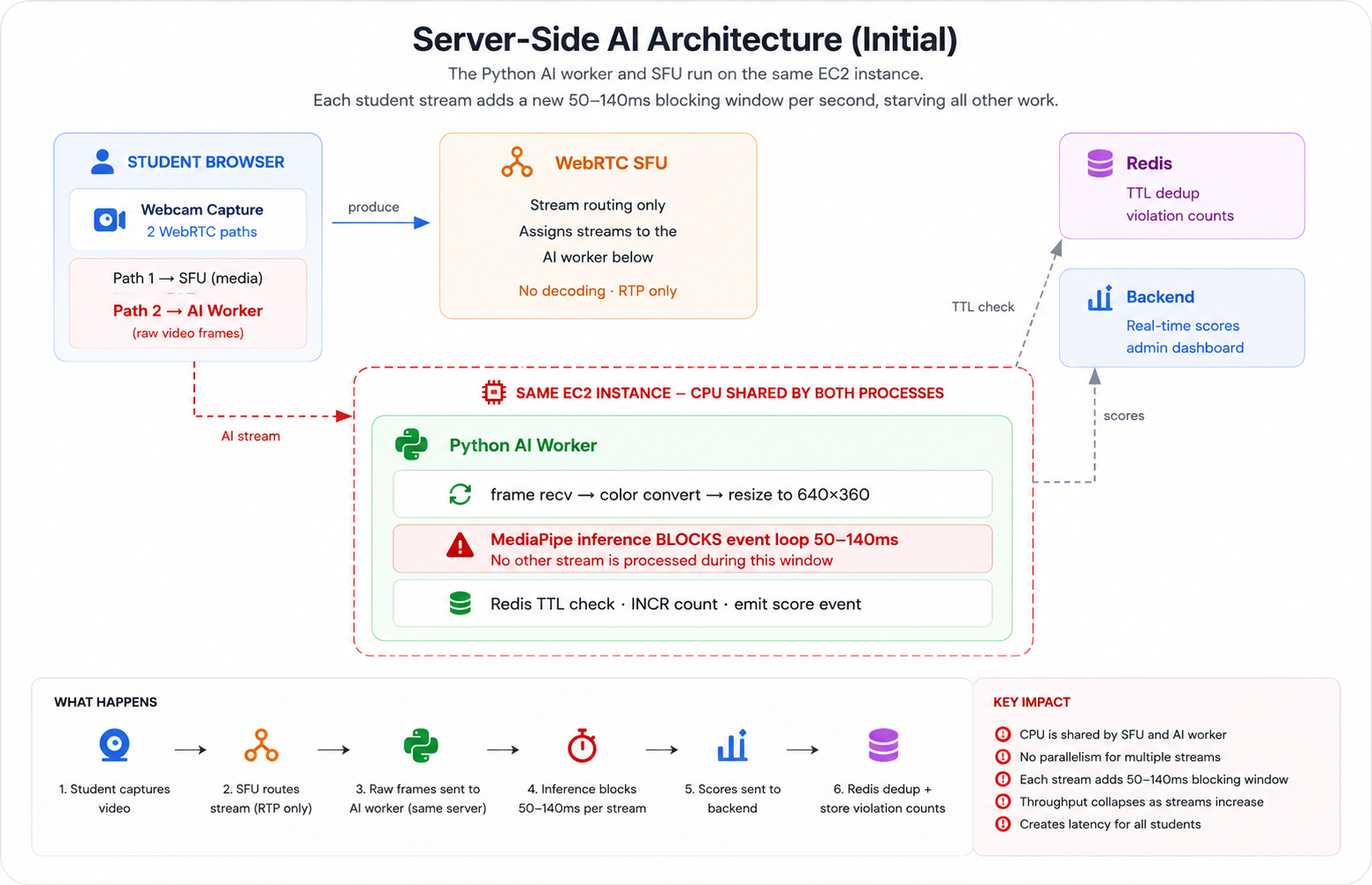Screen dimensions: 1372x885
Task: Click the scores arrow label
Action: click(1124, 416)
